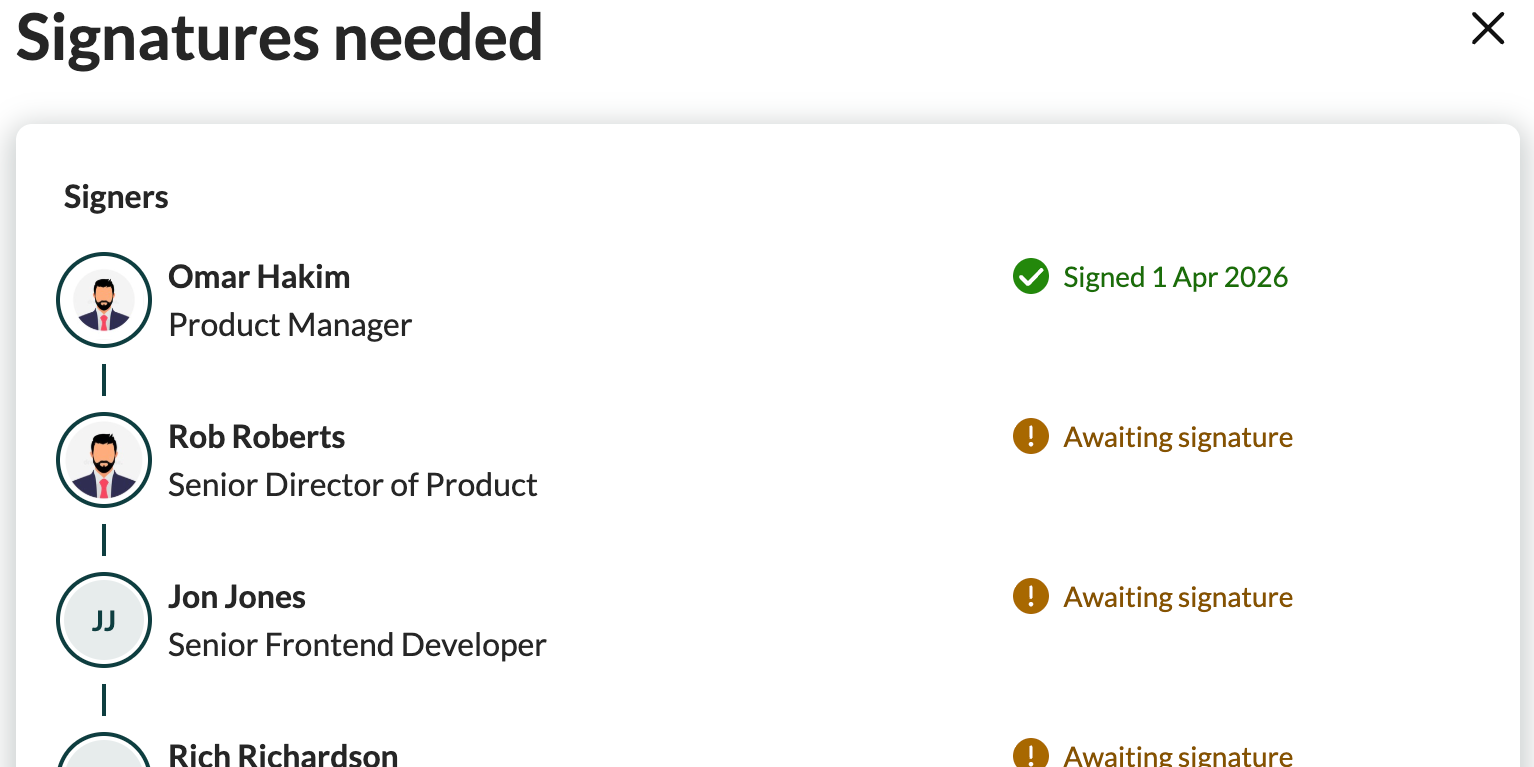Click Jon Jones' orange awaiting warning icon
This screenshot has height=767, width=1534.
1030,597
